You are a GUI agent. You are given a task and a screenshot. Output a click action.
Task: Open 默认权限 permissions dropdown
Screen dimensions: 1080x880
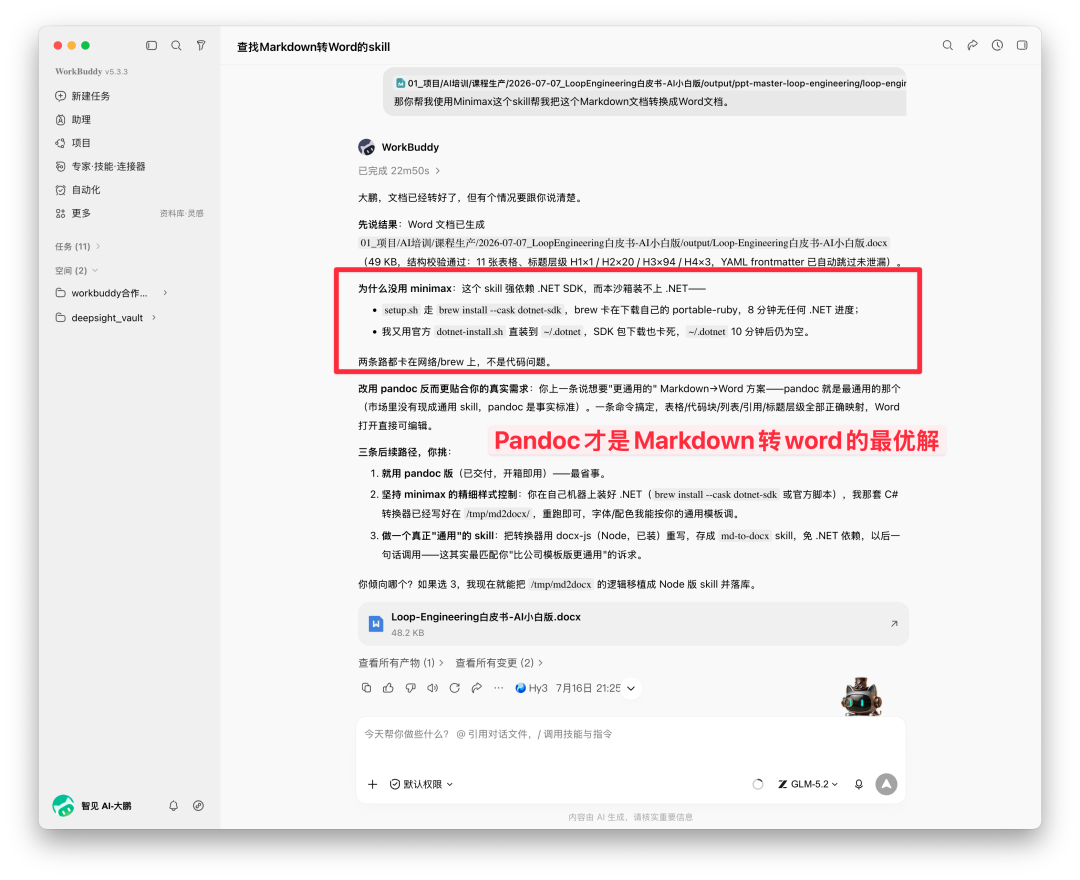421,784
